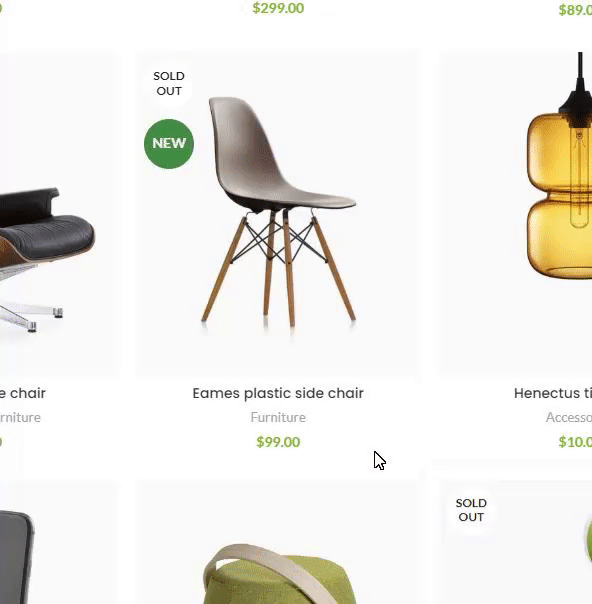Click the SOLD OUT badge on Eames chair
Image resolution: width=592 pixels, height=604 pixels.
(169, 83)
